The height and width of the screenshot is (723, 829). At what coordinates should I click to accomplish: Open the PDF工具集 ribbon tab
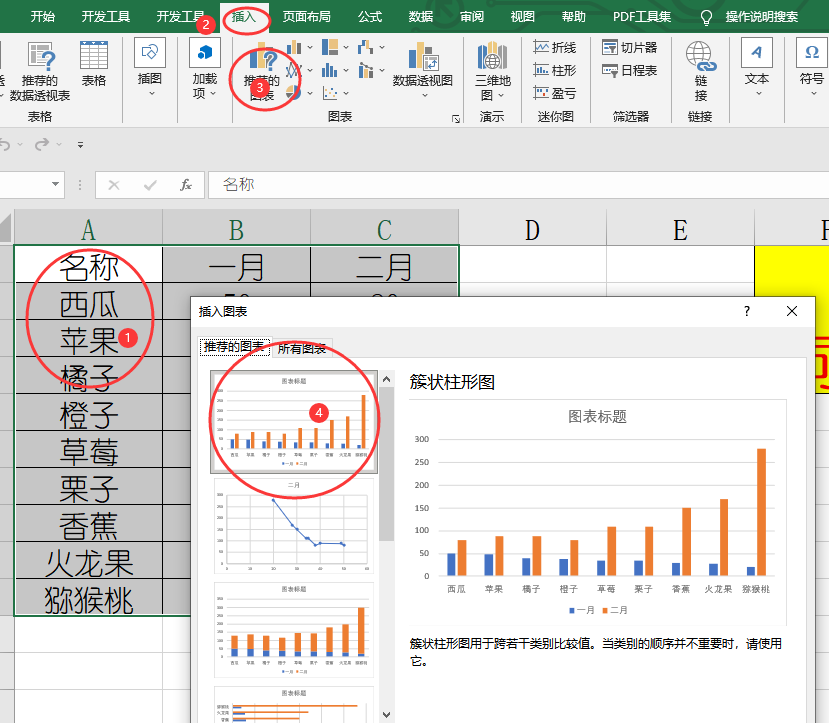642,17
